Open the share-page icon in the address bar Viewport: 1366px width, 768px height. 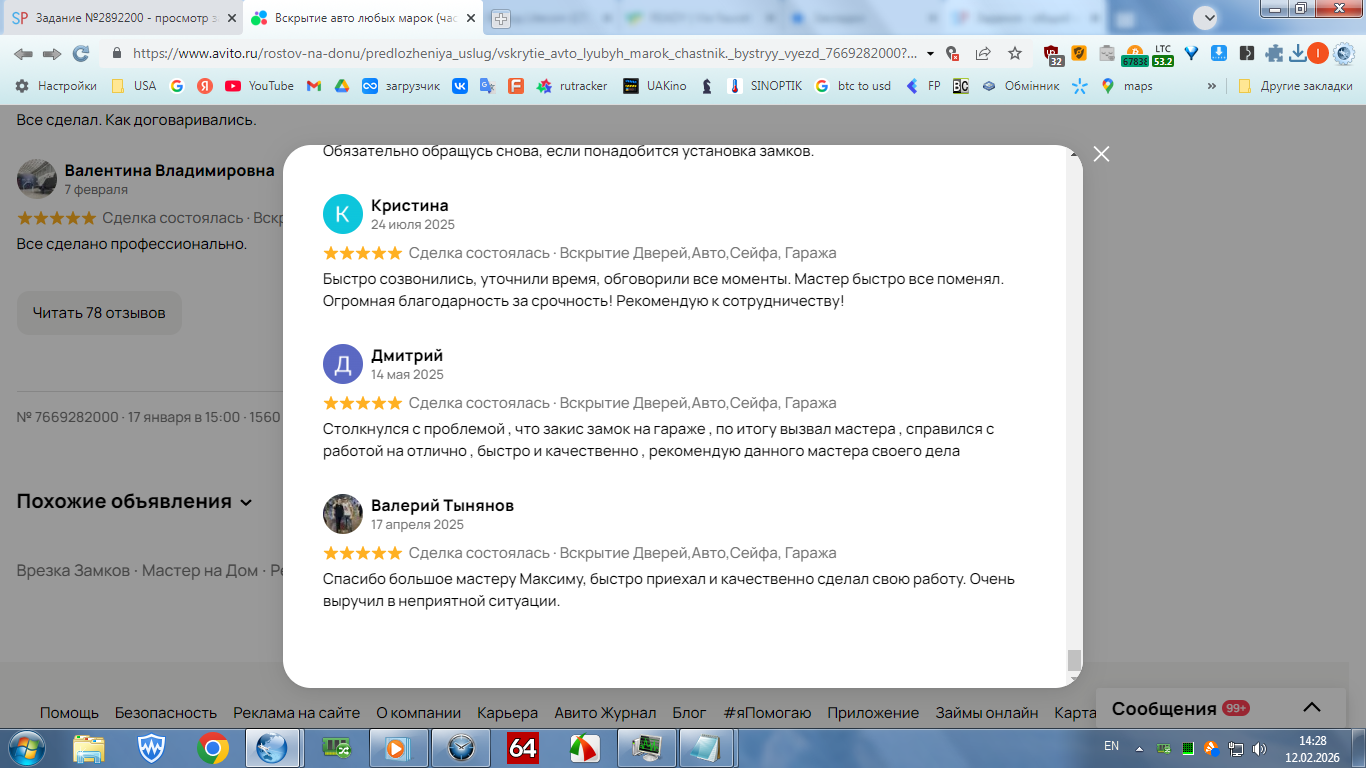(x=983, y=53)
